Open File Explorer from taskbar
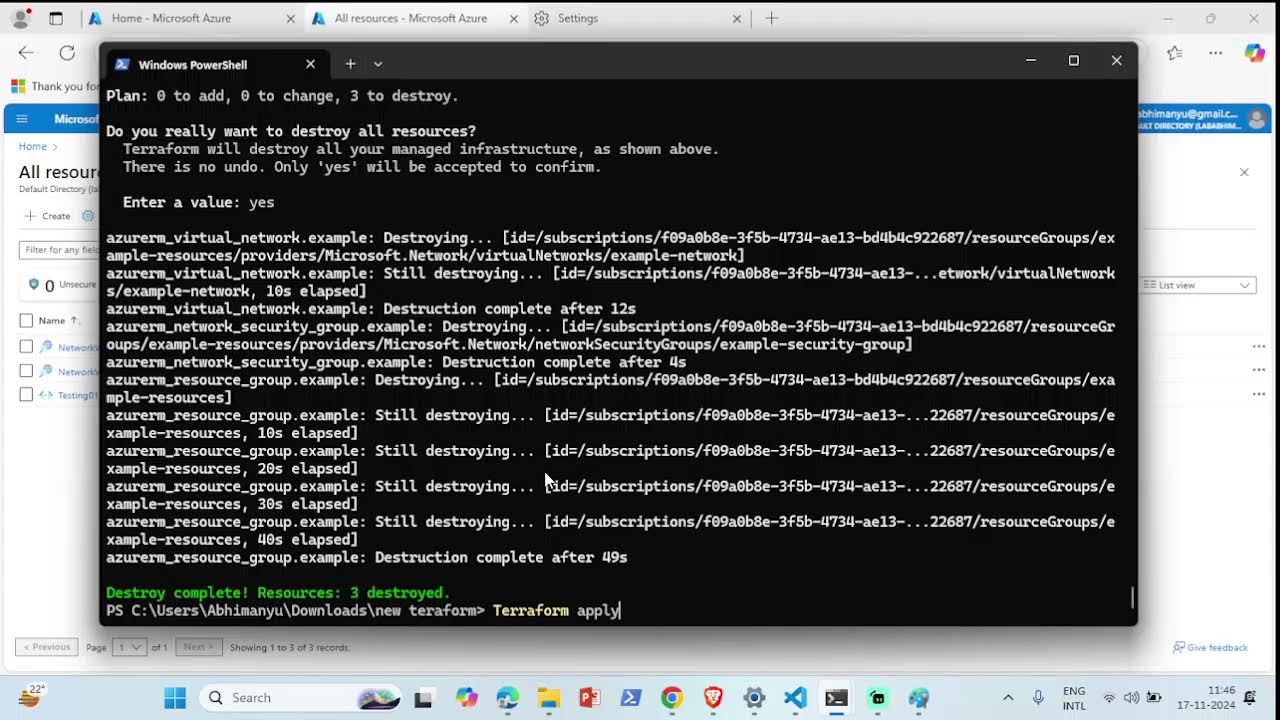 pos(548,698)
